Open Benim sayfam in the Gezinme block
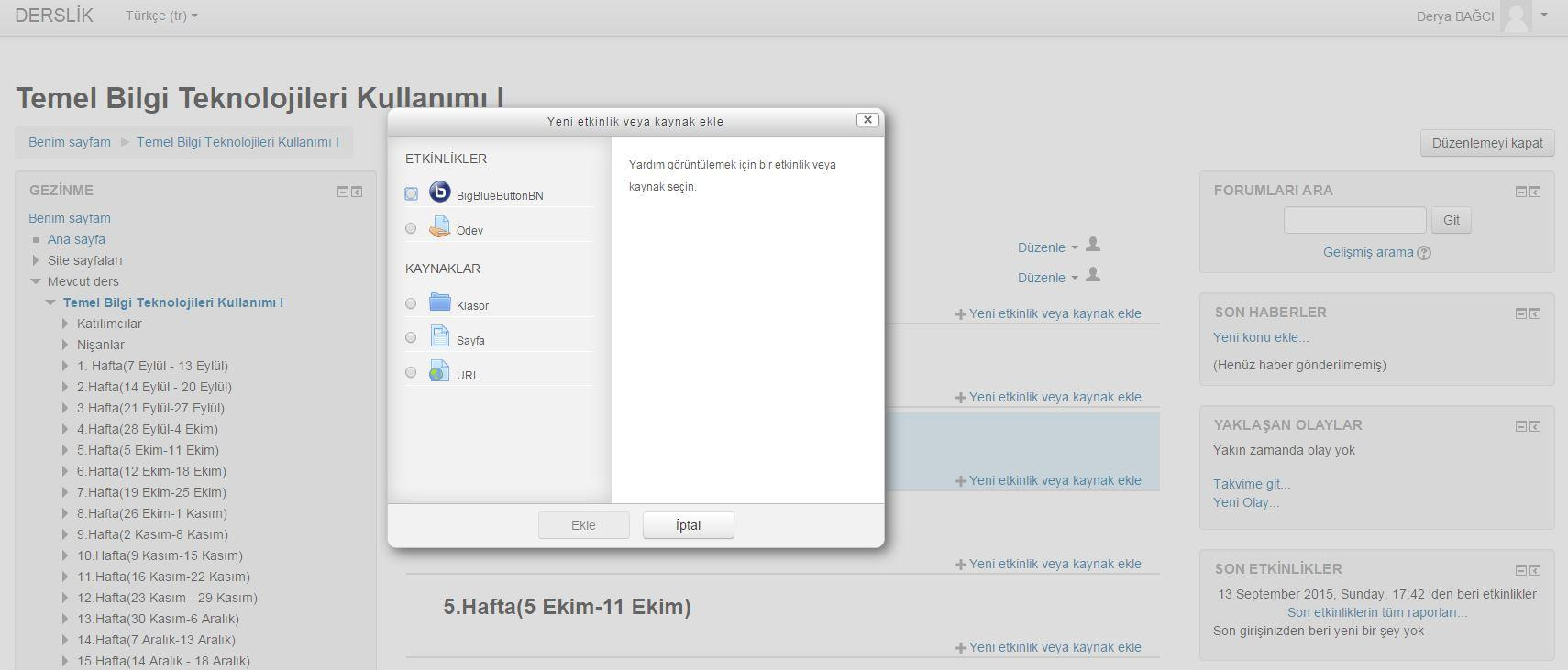1568x670 pixels. pos(70,218)
